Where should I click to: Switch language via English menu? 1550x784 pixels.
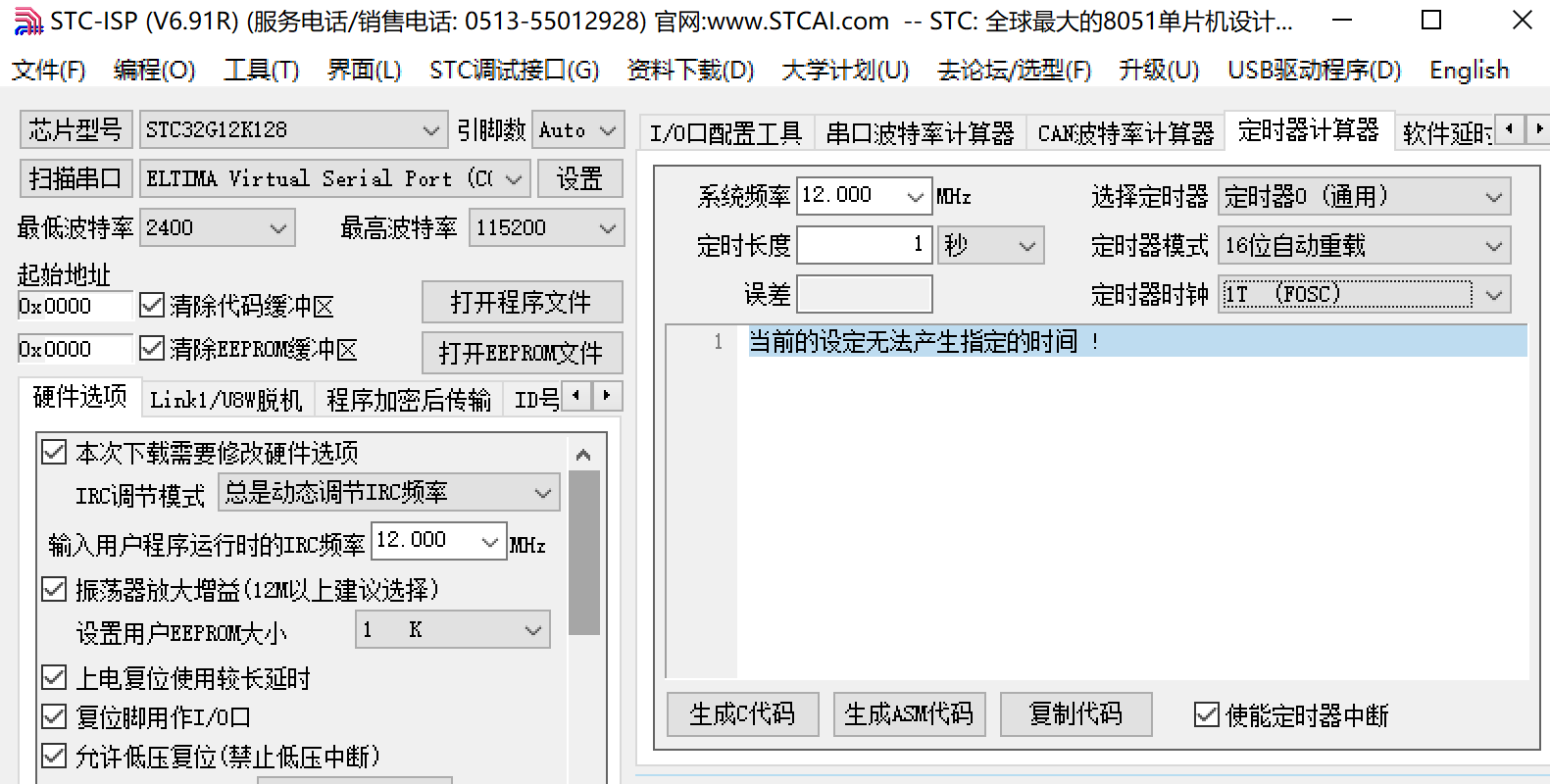[1469, 70]
